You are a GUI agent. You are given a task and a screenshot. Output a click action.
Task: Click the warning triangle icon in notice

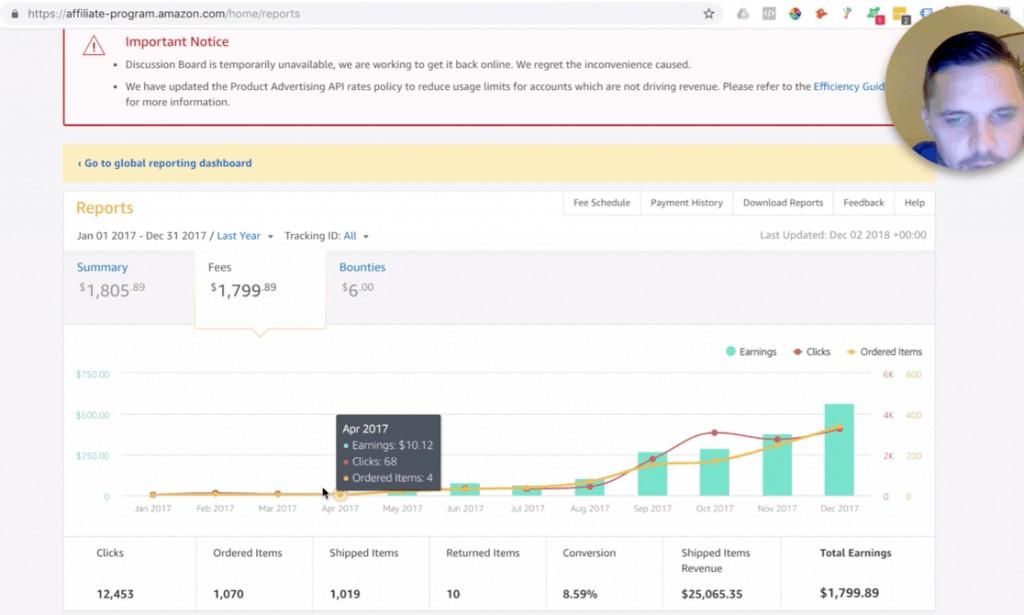94,46
